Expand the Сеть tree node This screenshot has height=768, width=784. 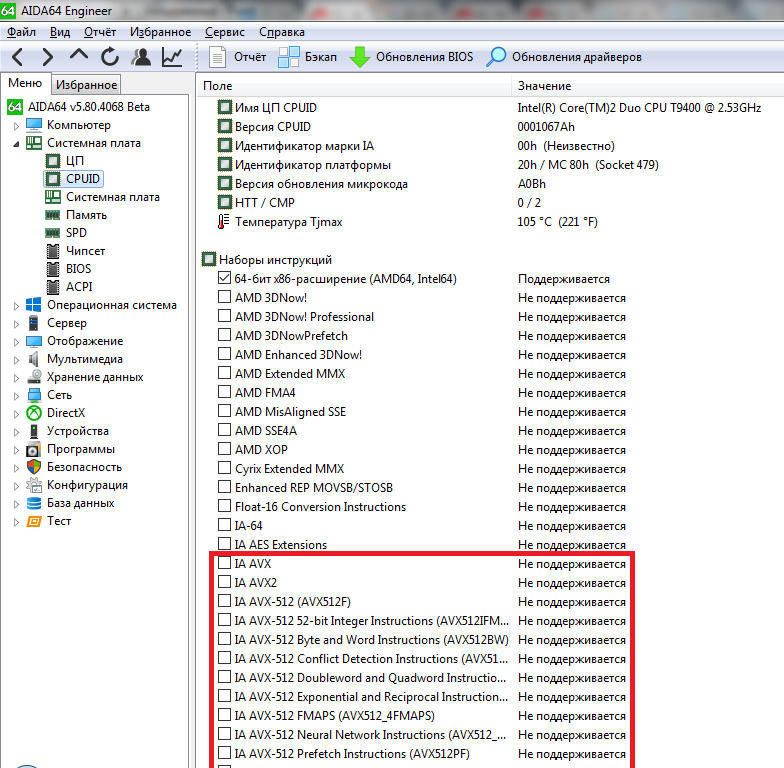click(x=16, y=396)
